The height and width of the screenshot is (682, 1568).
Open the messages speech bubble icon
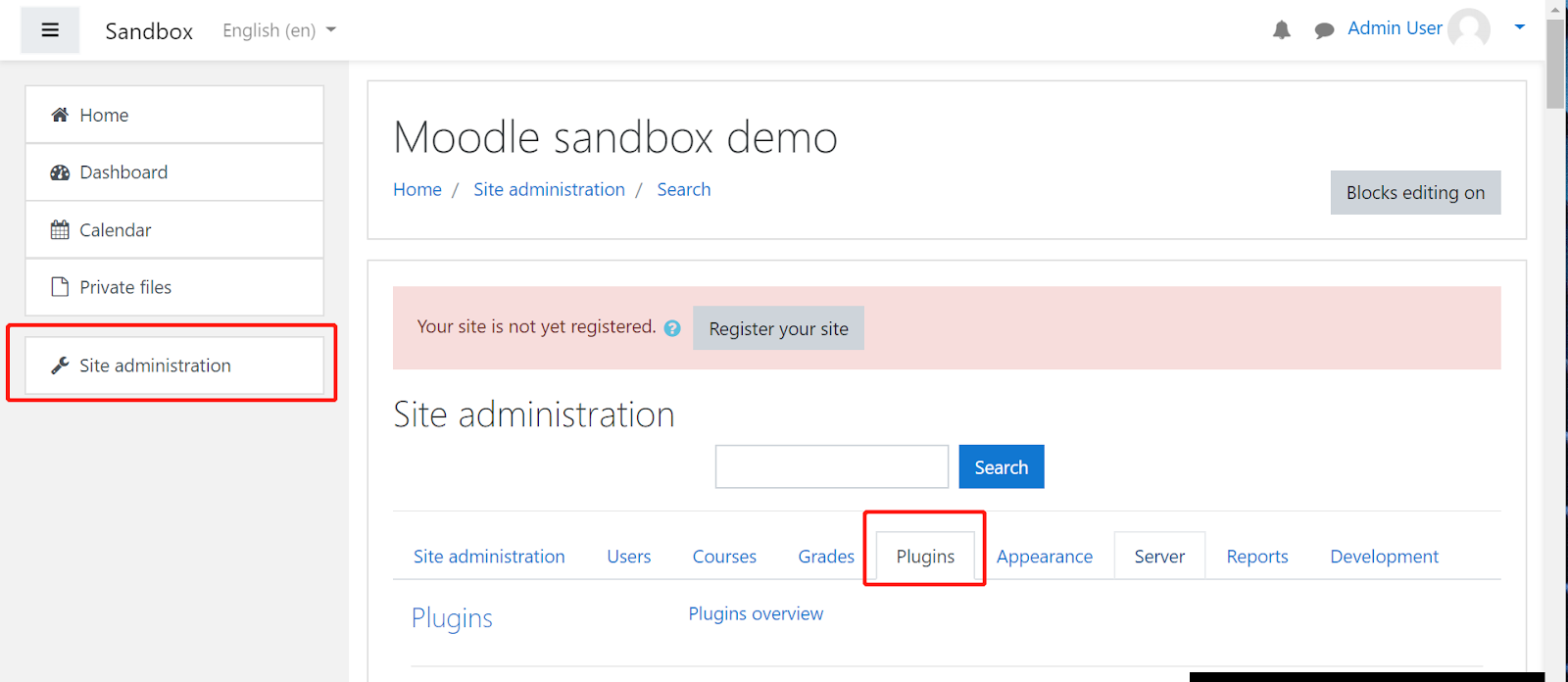(x=1324, y=30)
